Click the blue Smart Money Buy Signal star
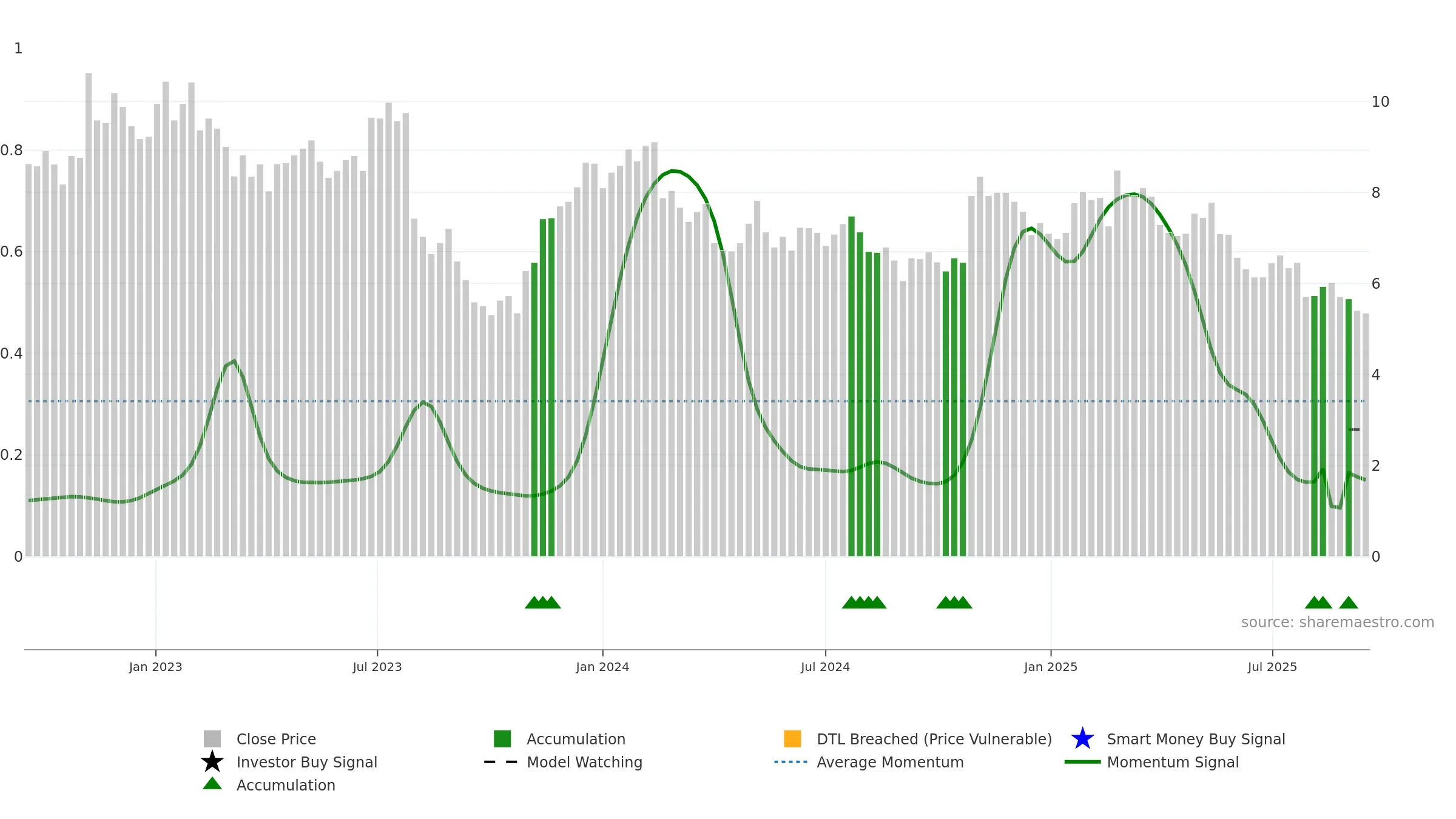 (x=1083, y=739)
